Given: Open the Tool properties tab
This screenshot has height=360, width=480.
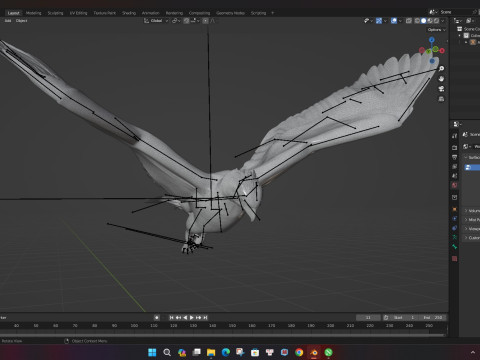Looking at the screenshot, I should coord(455,136).
